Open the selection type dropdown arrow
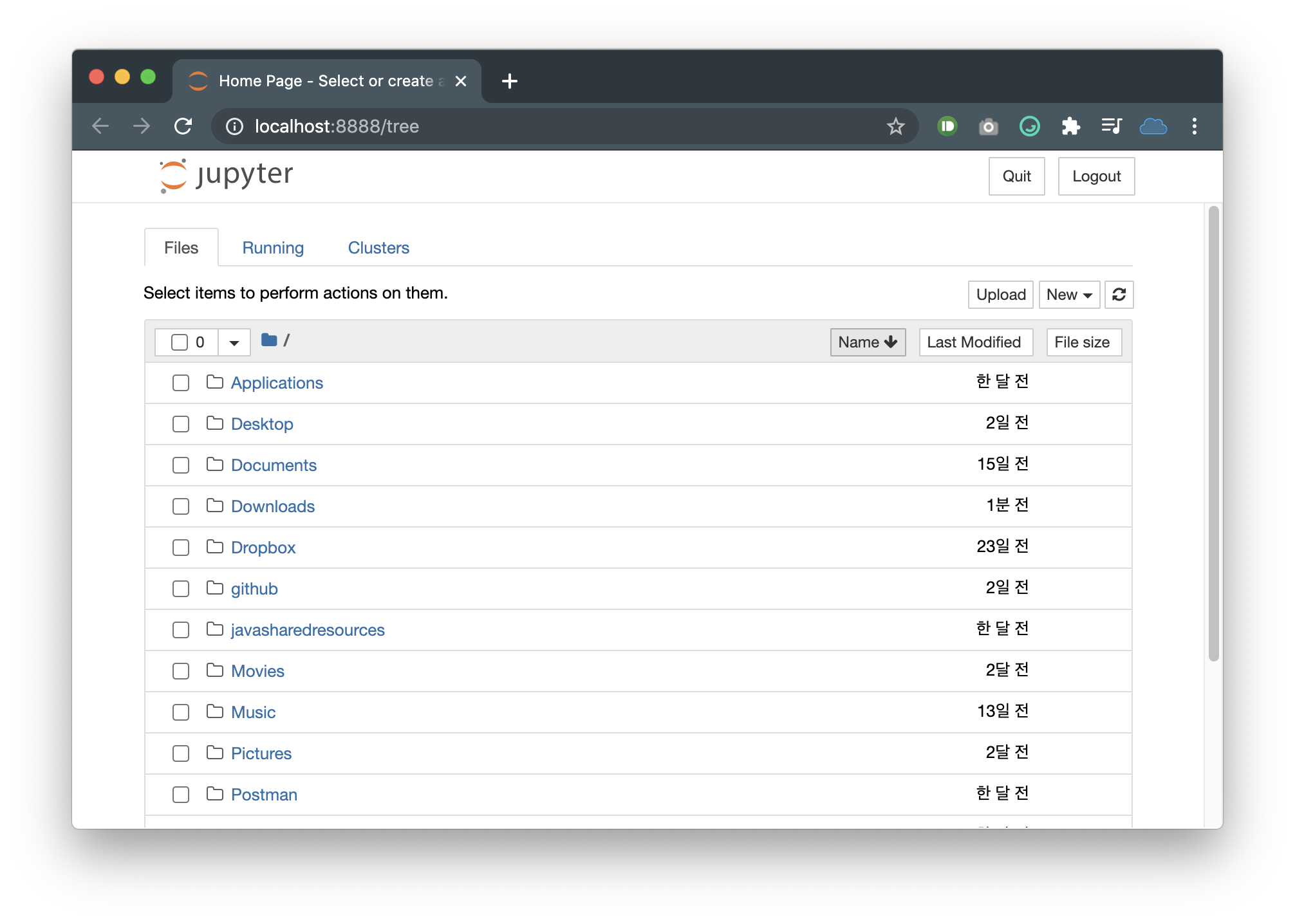This screenshot has width=1295, height=924. (234, 342)
